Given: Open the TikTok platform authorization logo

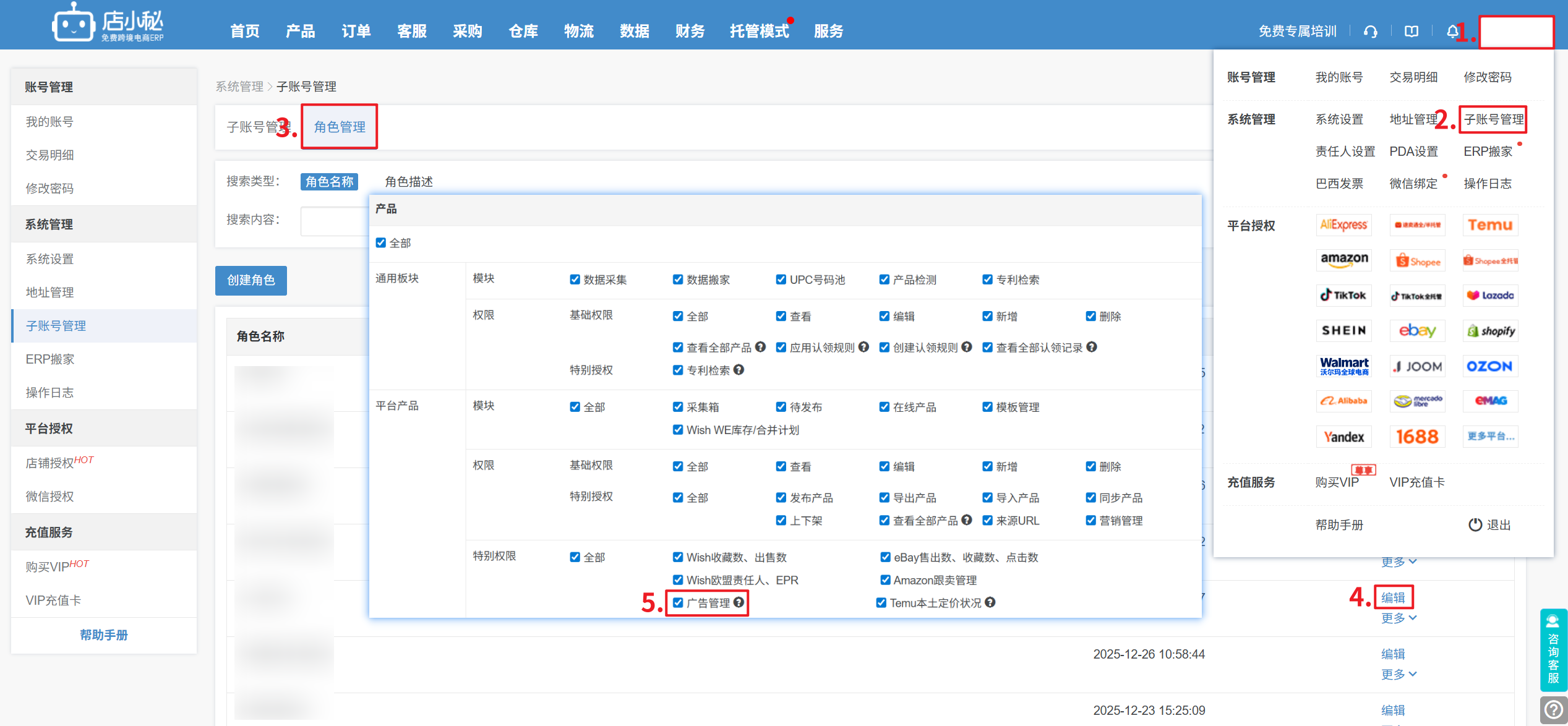Looking at the screenshot, I should [1343, 295].
